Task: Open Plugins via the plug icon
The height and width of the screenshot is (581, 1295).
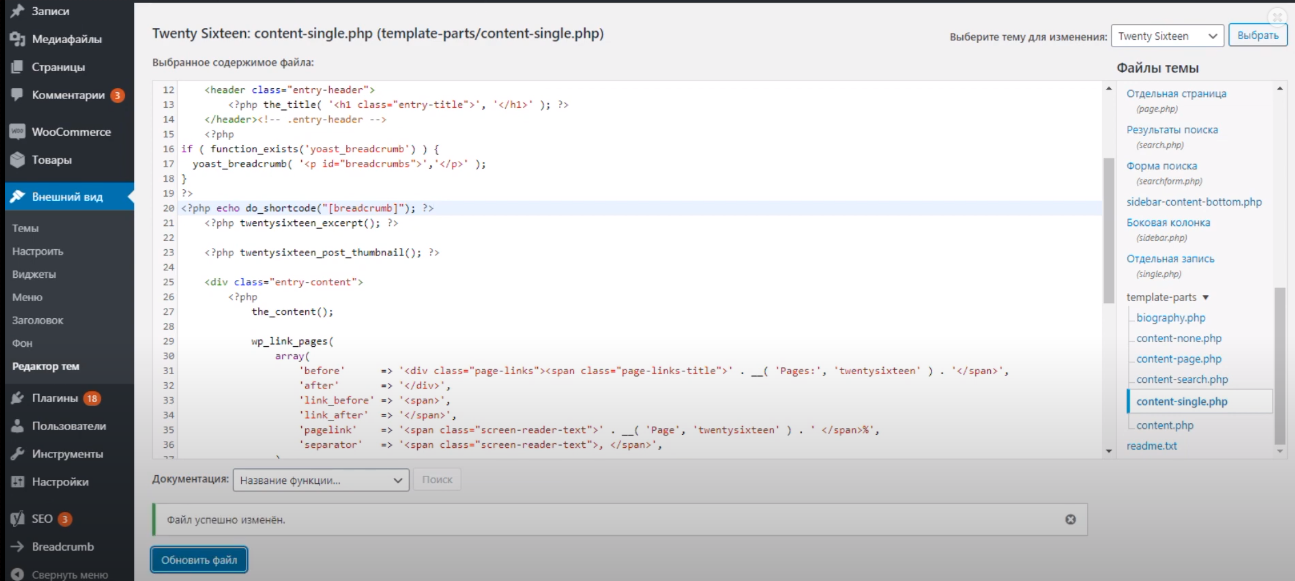Action: click(17, 398)
